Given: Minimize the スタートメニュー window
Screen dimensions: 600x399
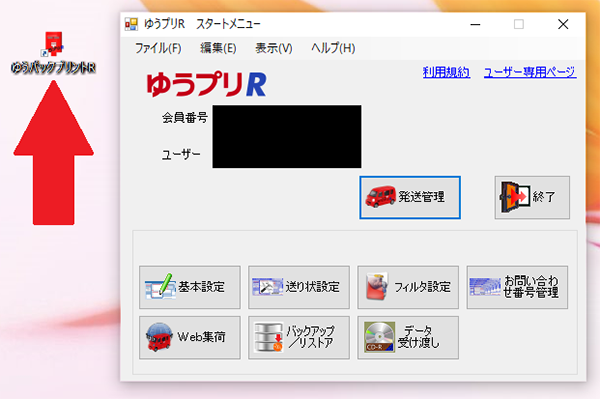Looking at the screenshot, I should pos(475,24).
